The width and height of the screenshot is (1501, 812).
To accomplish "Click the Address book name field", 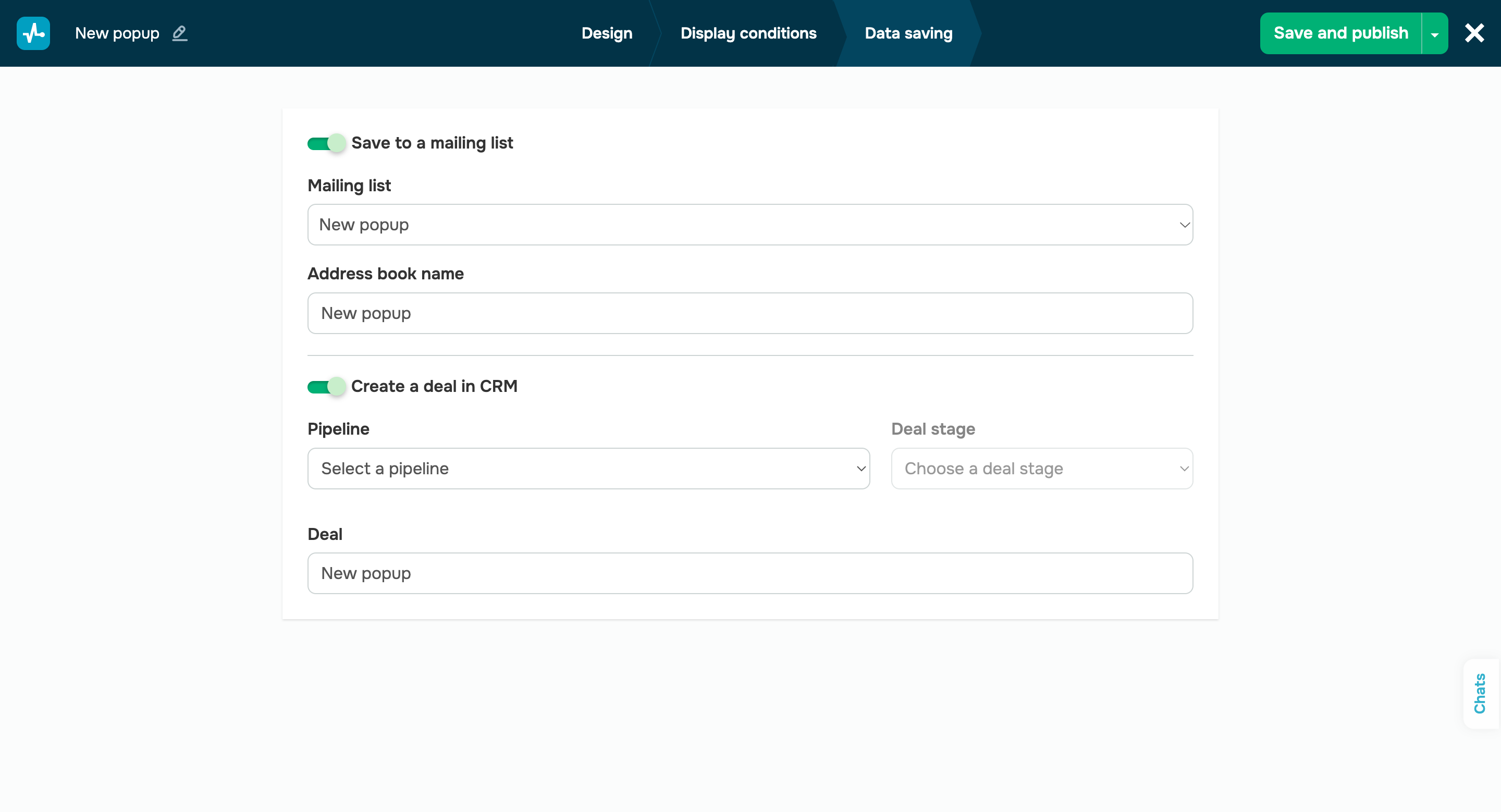I will [x=749, y=313].
